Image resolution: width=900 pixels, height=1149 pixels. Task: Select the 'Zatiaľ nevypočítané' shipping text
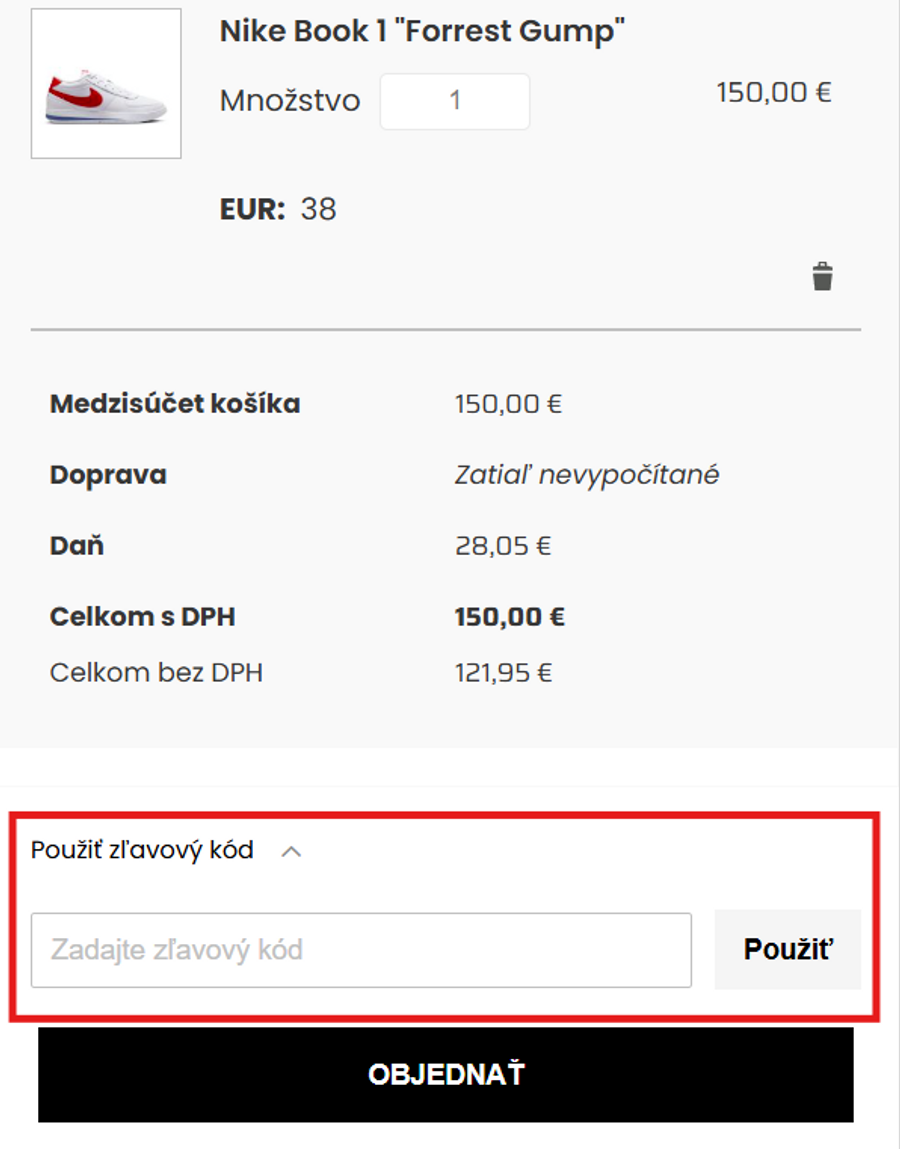[586, 474]
